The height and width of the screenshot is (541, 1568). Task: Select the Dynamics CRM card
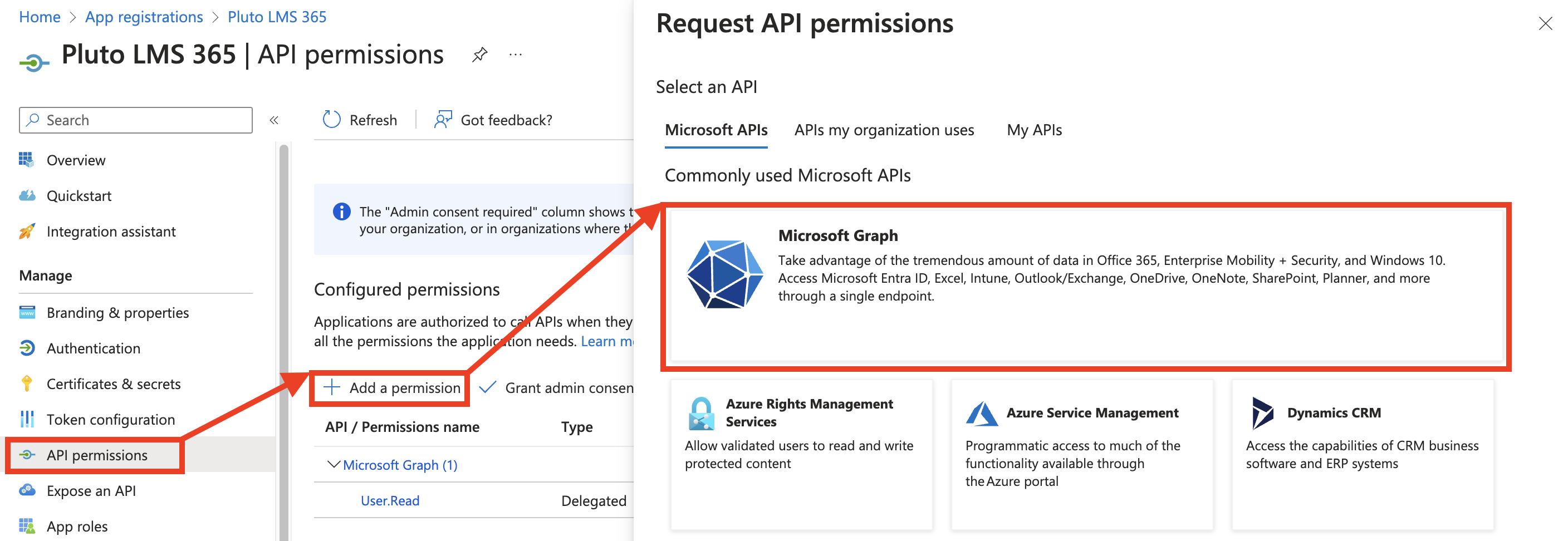pyautogui.click(x=1363, y=455)
